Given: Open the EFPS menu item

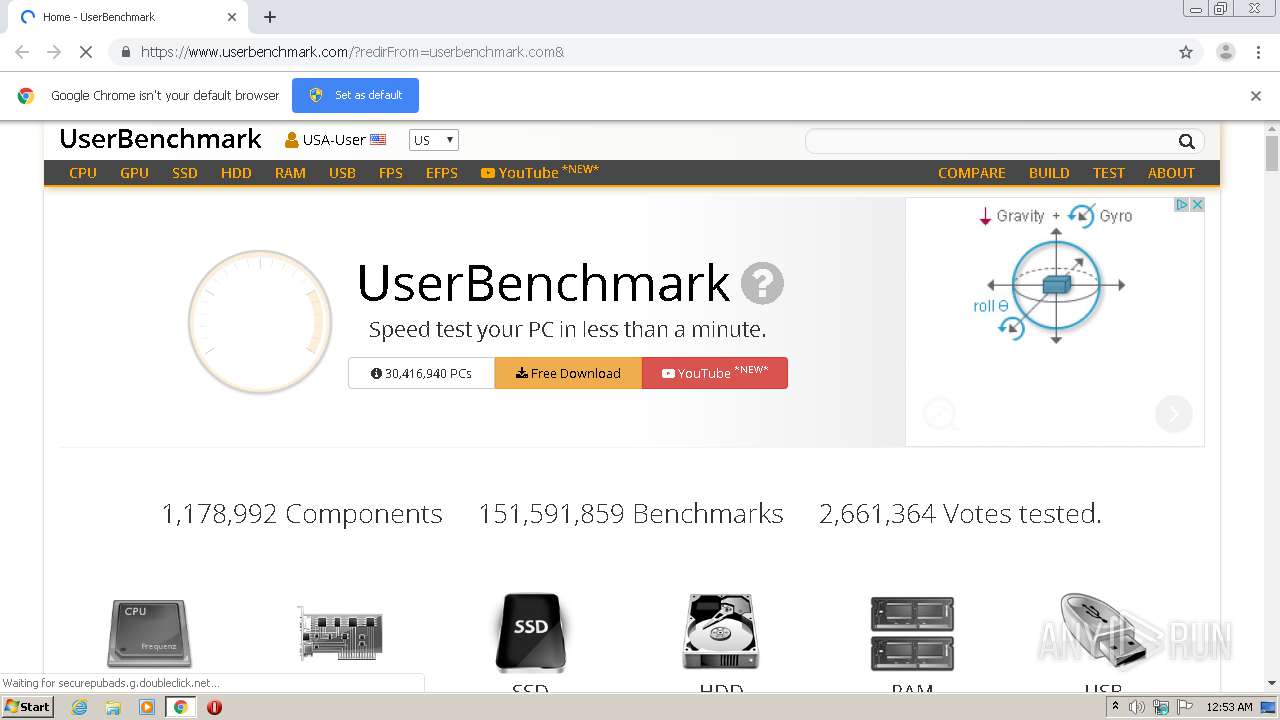Looking at the screenshot, I should (x=442, y=173).
